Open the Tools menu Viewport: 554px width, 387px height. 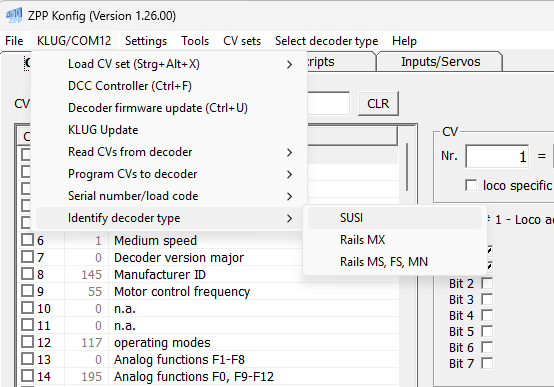coord(195,41)
